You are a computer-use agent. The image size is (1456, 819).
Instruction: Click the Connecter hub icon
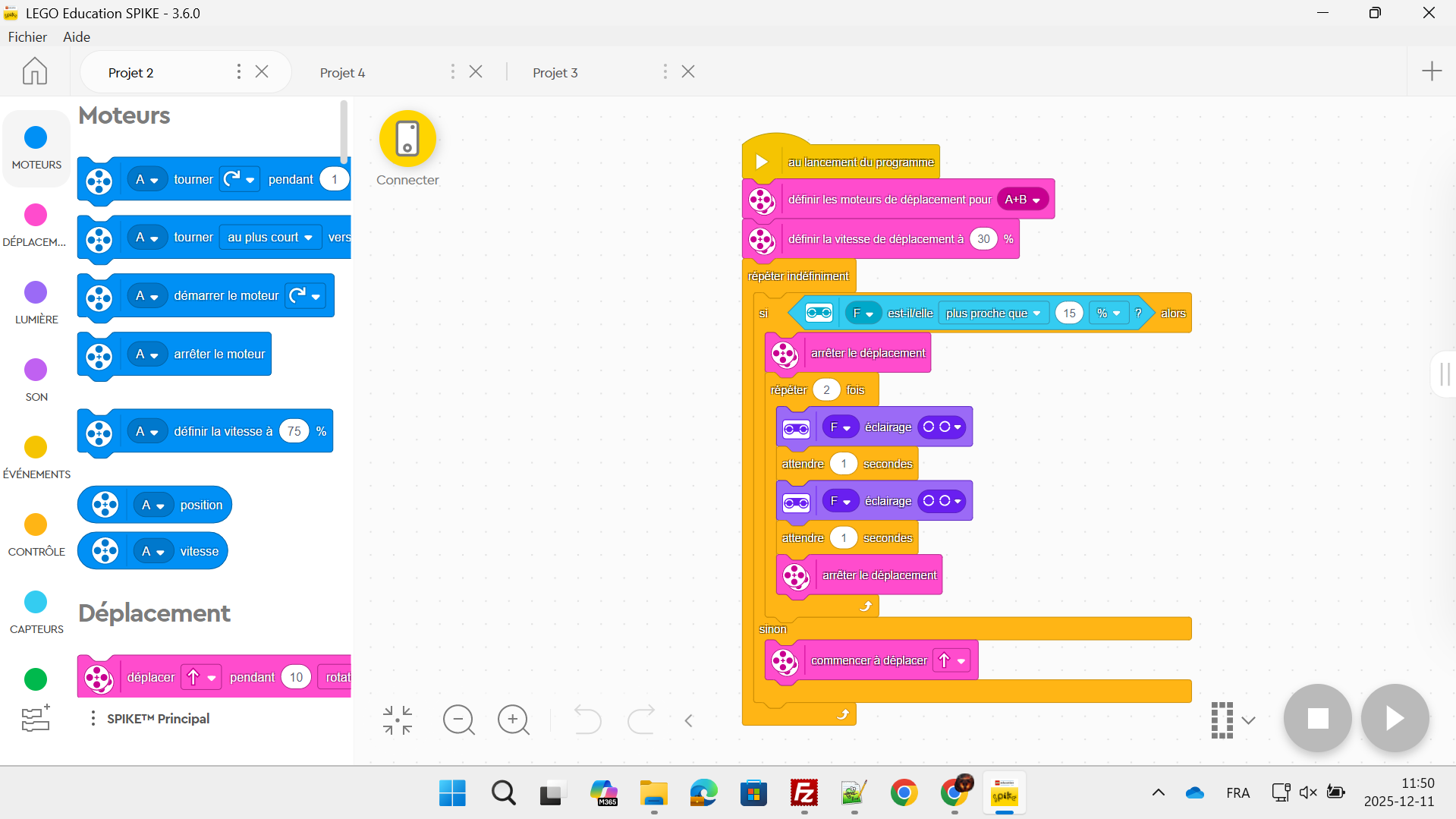coord(407,139)
